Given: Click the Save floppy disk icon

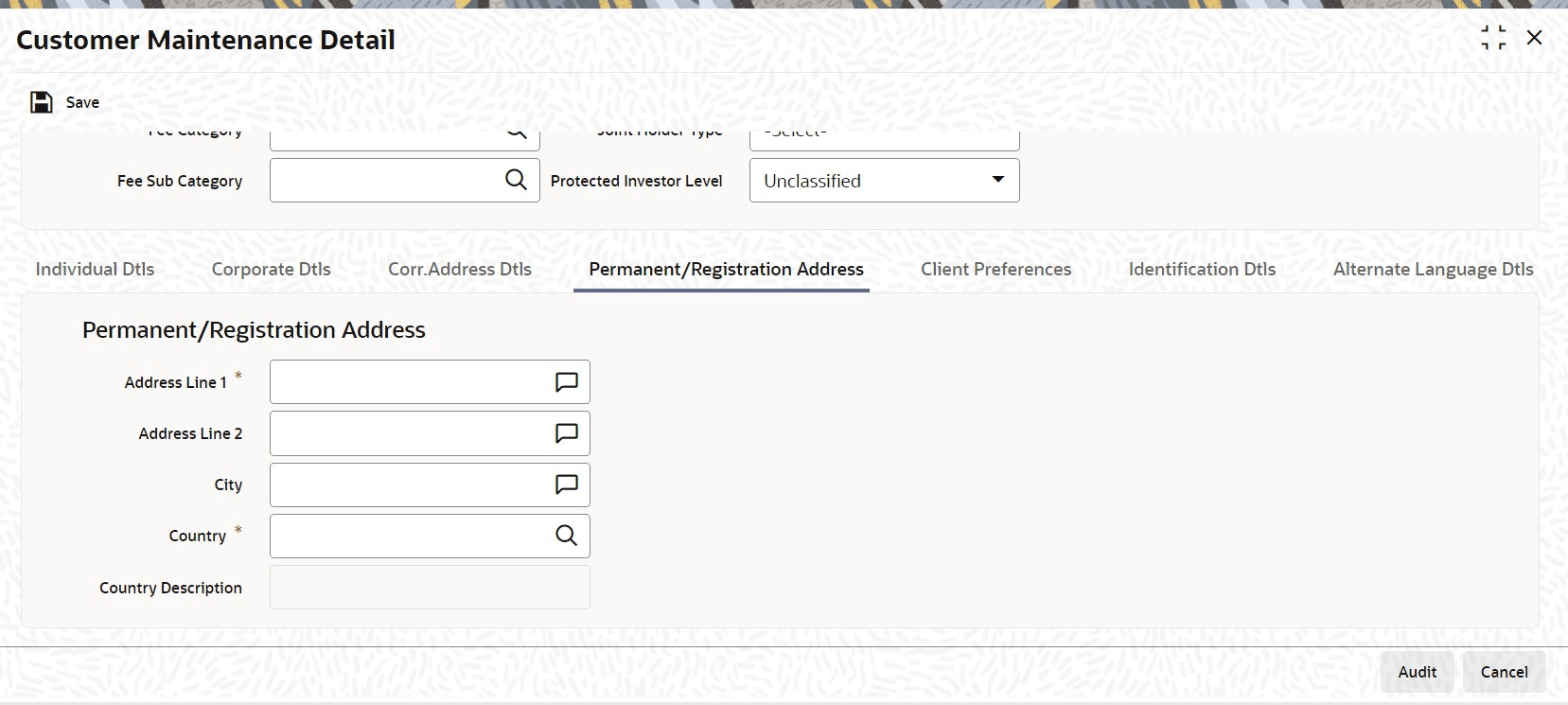Looking at the screenshot, I should click(x=42, y=102).
